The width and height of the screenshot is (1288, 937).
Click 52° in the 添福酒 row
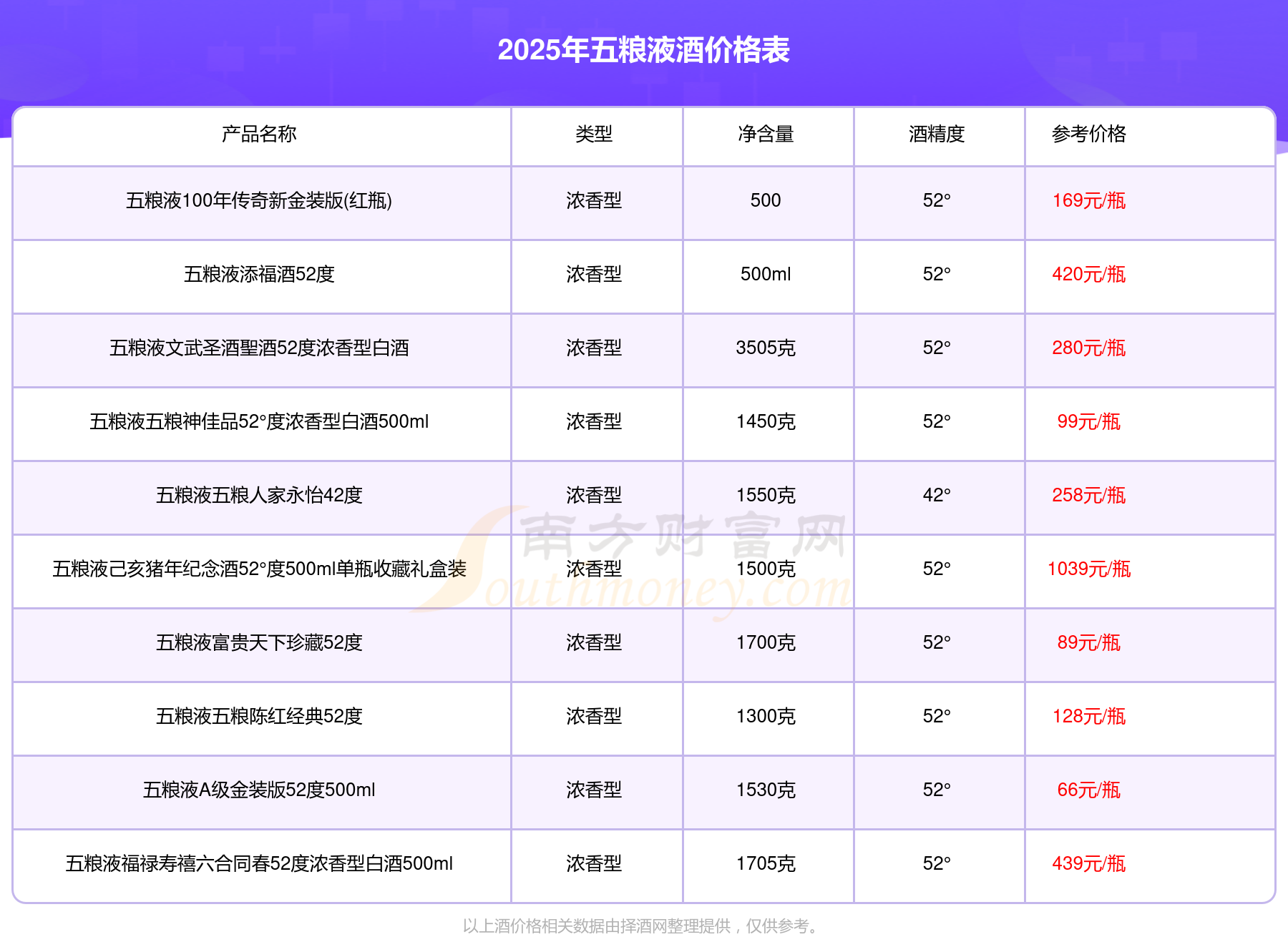click(937, 274)
